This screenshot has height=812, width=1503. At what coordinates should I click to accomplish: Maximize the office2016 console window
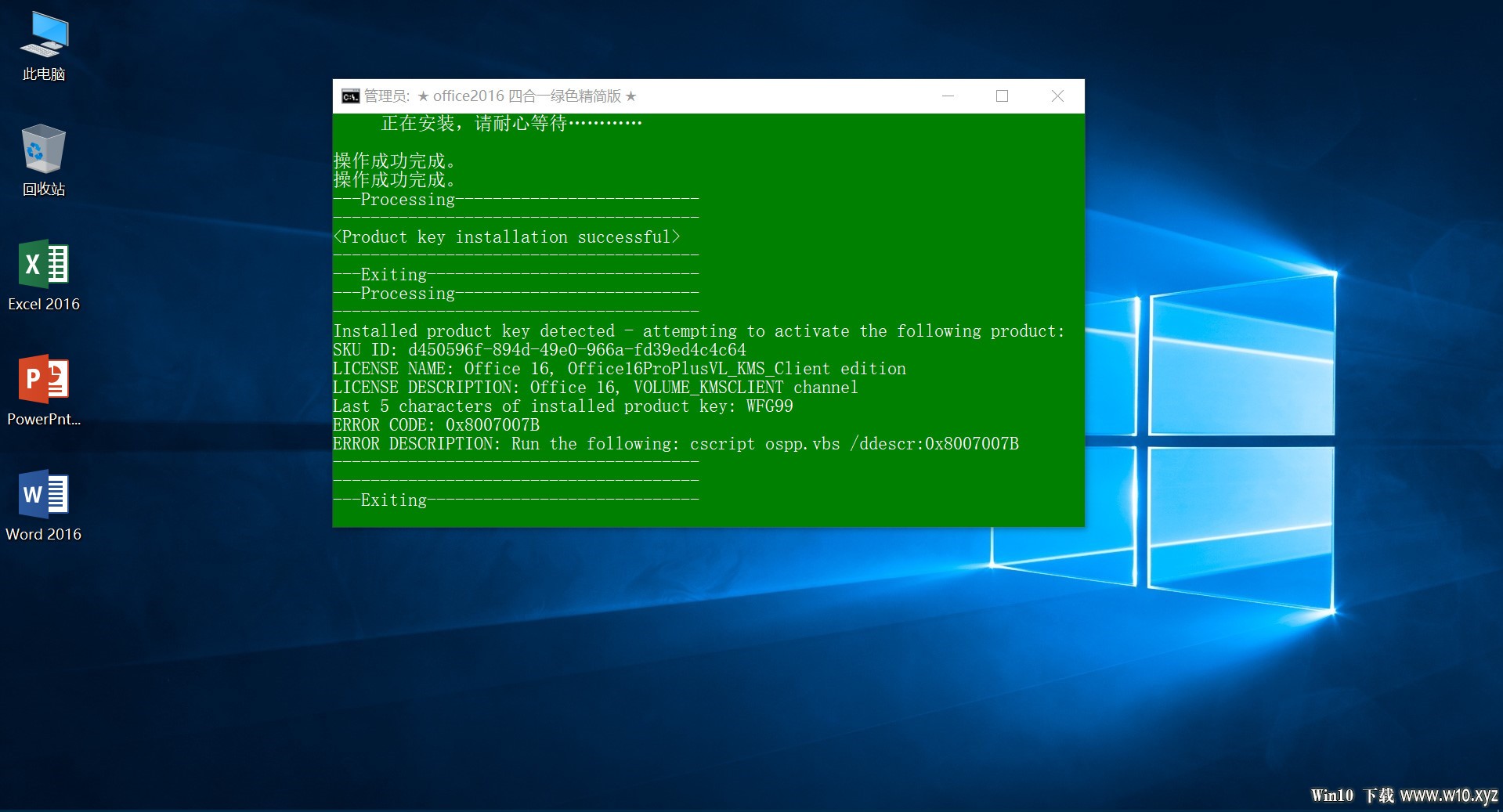click(x=1002, y=96)
